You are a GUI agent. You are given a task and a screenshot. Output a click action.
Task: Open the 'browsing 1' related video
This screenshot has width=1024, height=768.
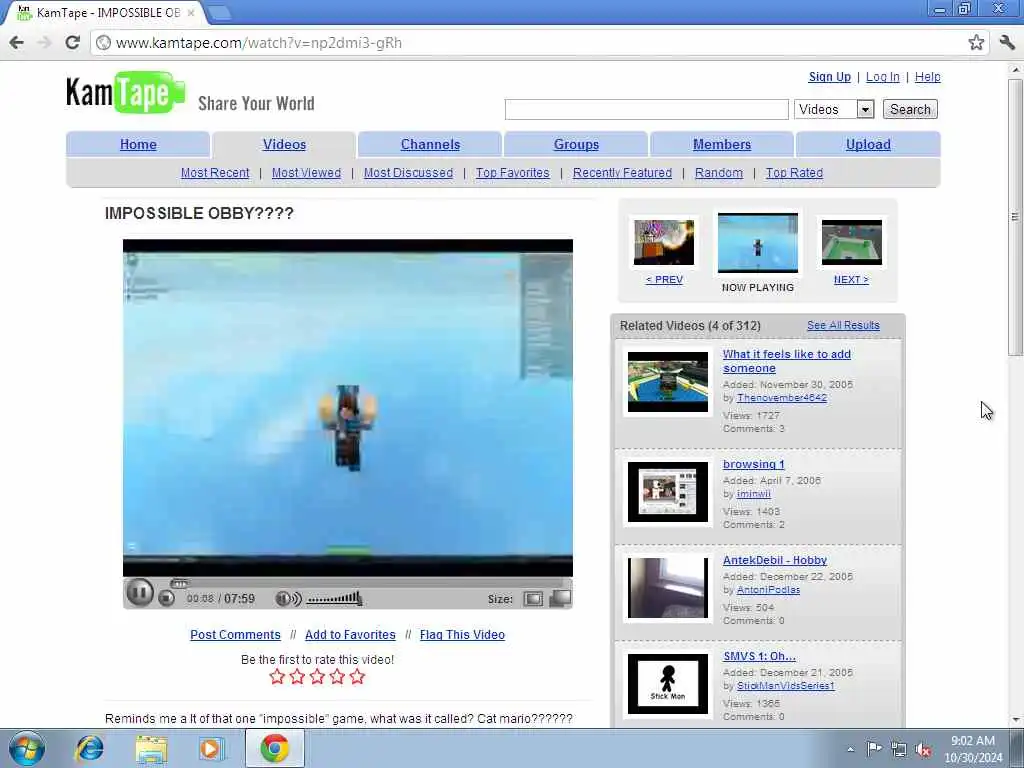754,464
